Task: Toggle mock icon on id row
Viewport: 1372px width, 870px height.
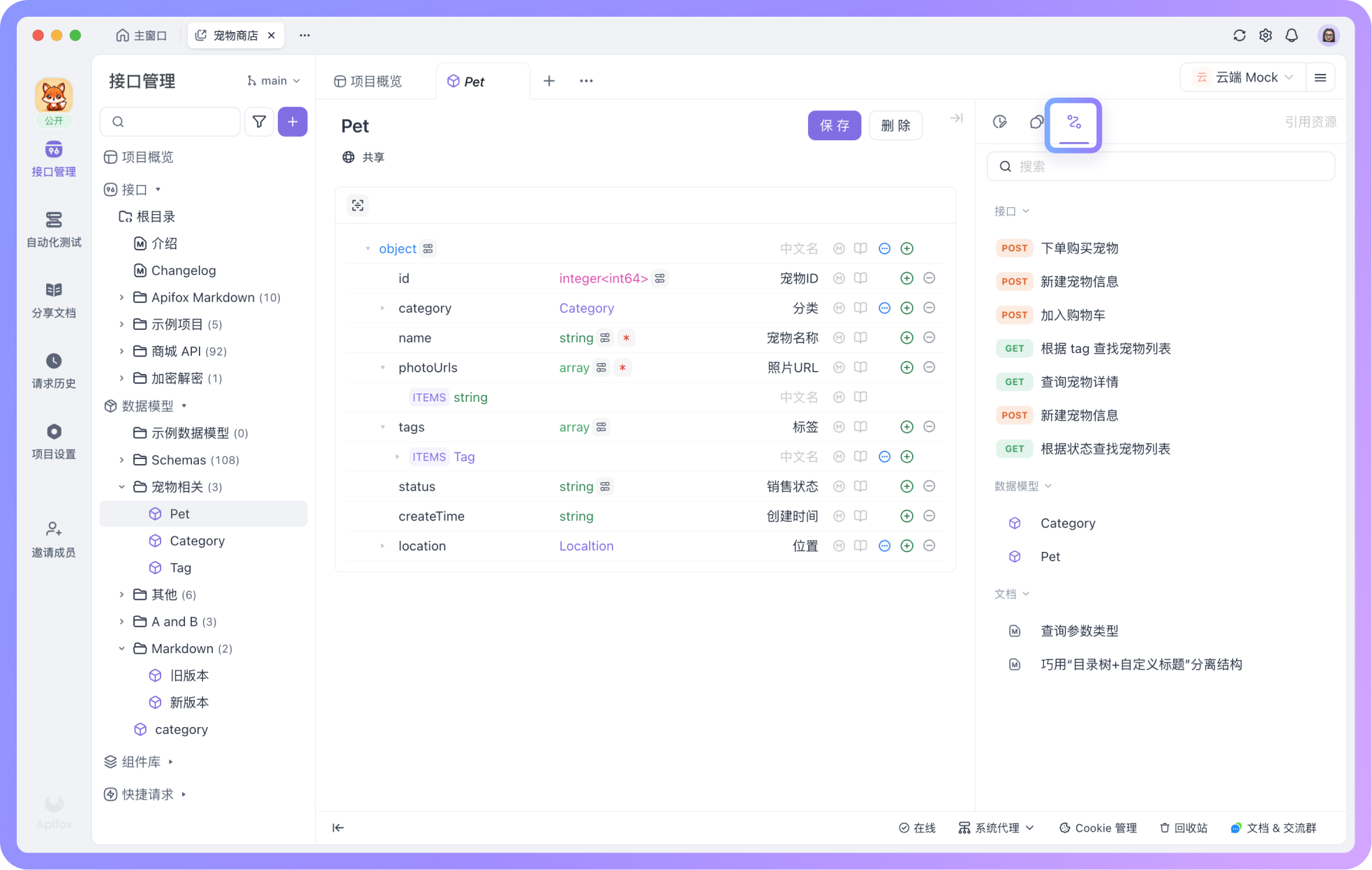Action: [839, 278]
